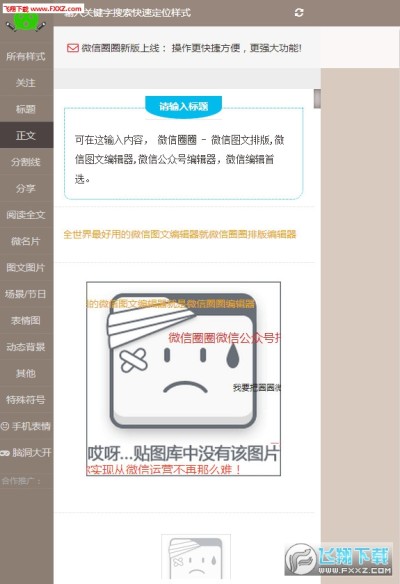Click the 微信圈圈新版上线 announcement link
Viewport: 400px width, 584px height.
click(191, 48)
